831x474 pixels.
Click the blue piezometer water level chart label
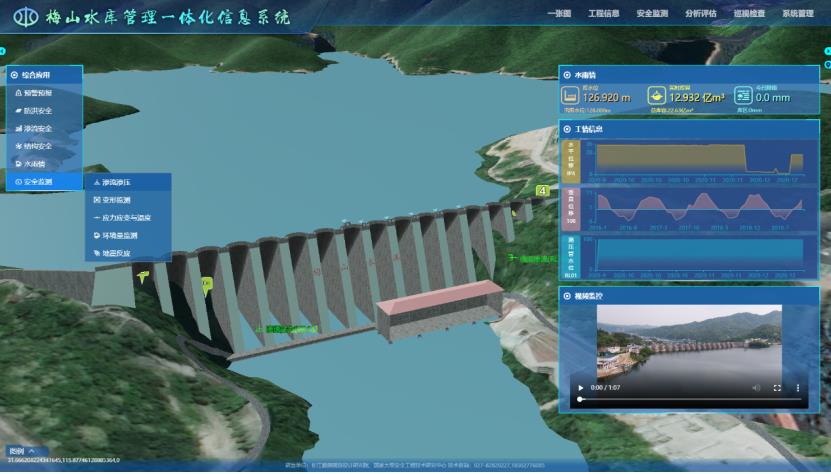point(571,257)
